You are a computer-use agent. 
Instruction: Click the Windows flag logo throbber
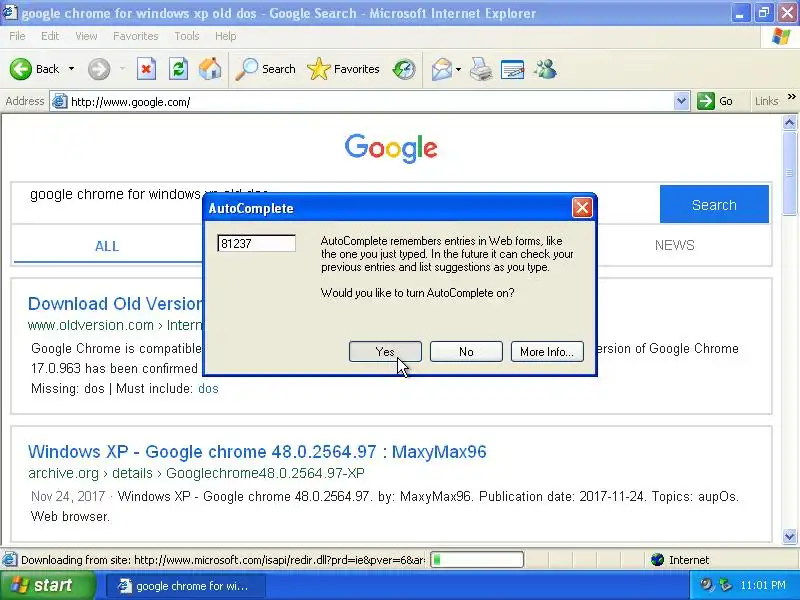click(781, 36)
